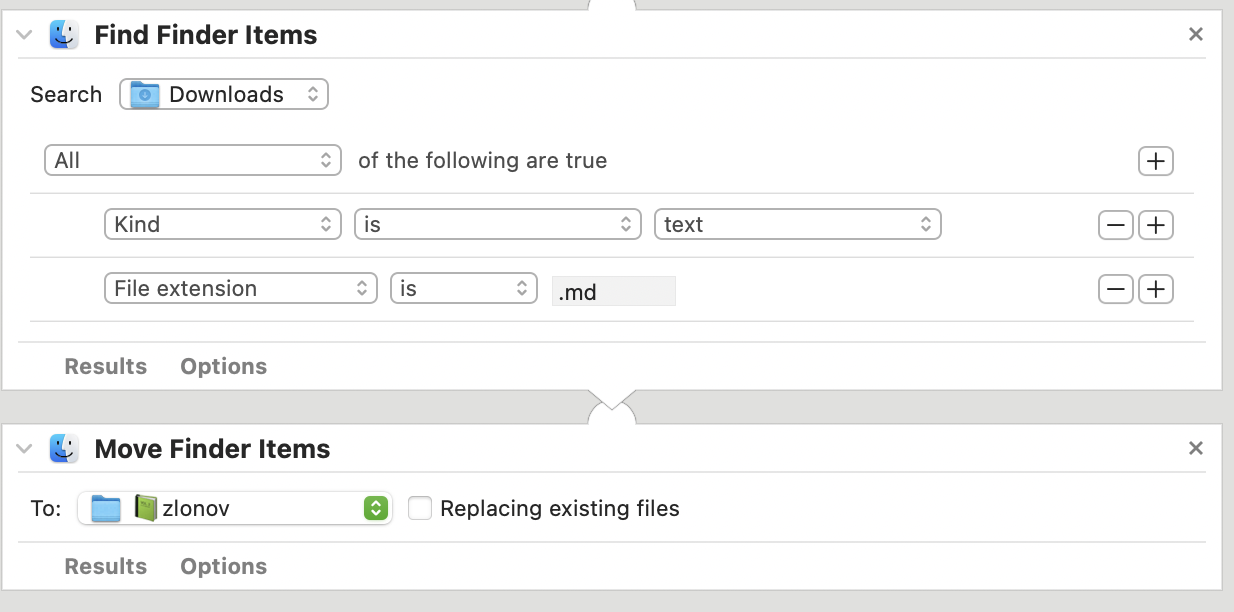Click the Finder icon beside Move Finder Items
This screenshot has width=1234, height=612.
point(65,449)
